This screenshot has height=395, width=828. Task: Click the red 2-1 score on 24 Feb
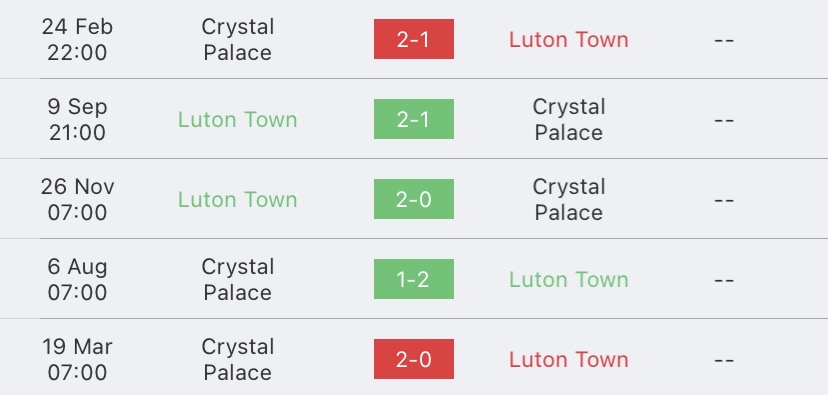pos(413,39)
